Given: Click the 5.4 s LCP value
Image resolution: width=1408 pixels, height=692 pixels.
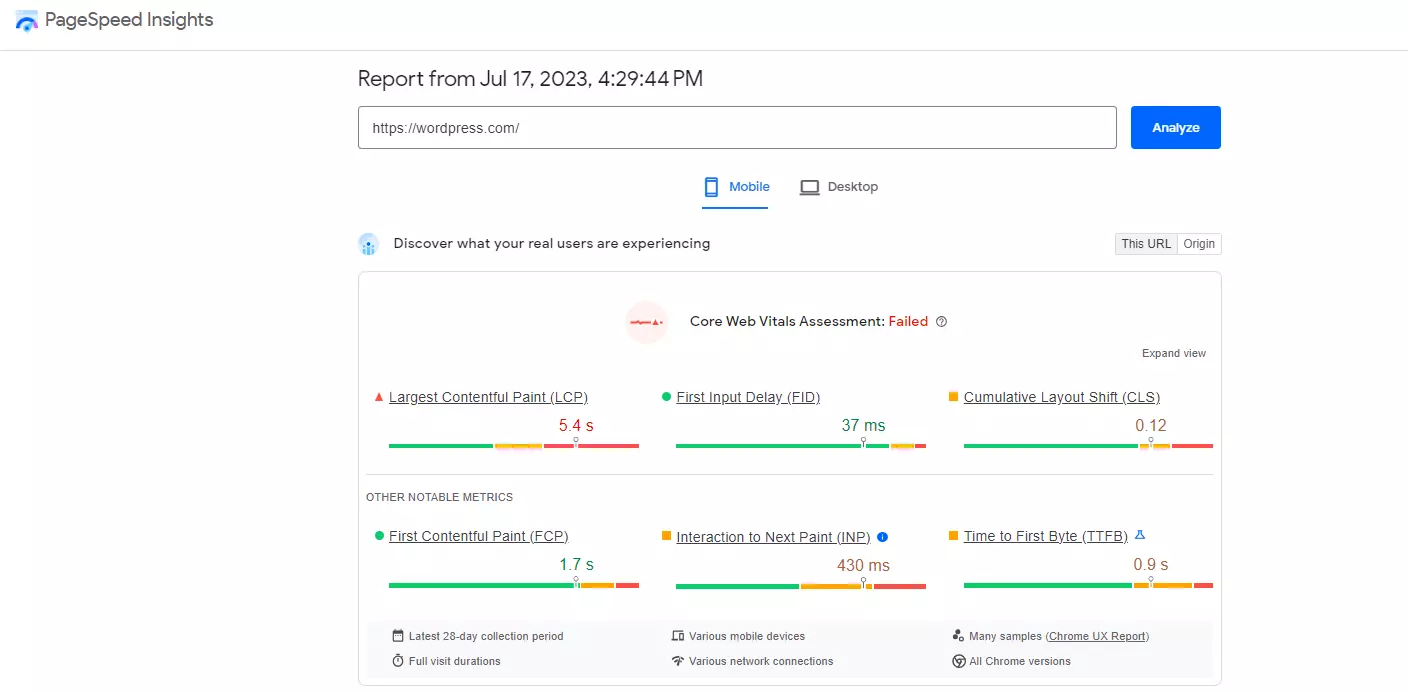Looking at the screenshot, I should (576, 425).
